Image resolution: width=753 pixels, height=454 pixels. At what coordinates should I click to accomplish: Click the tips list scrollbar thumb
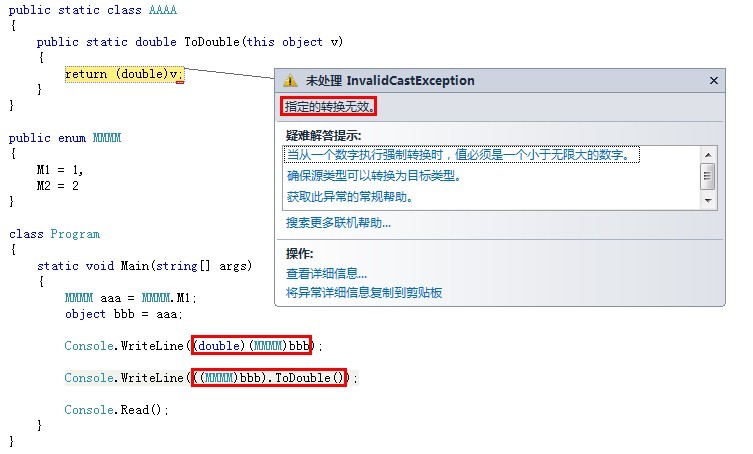tap(708, 176)
